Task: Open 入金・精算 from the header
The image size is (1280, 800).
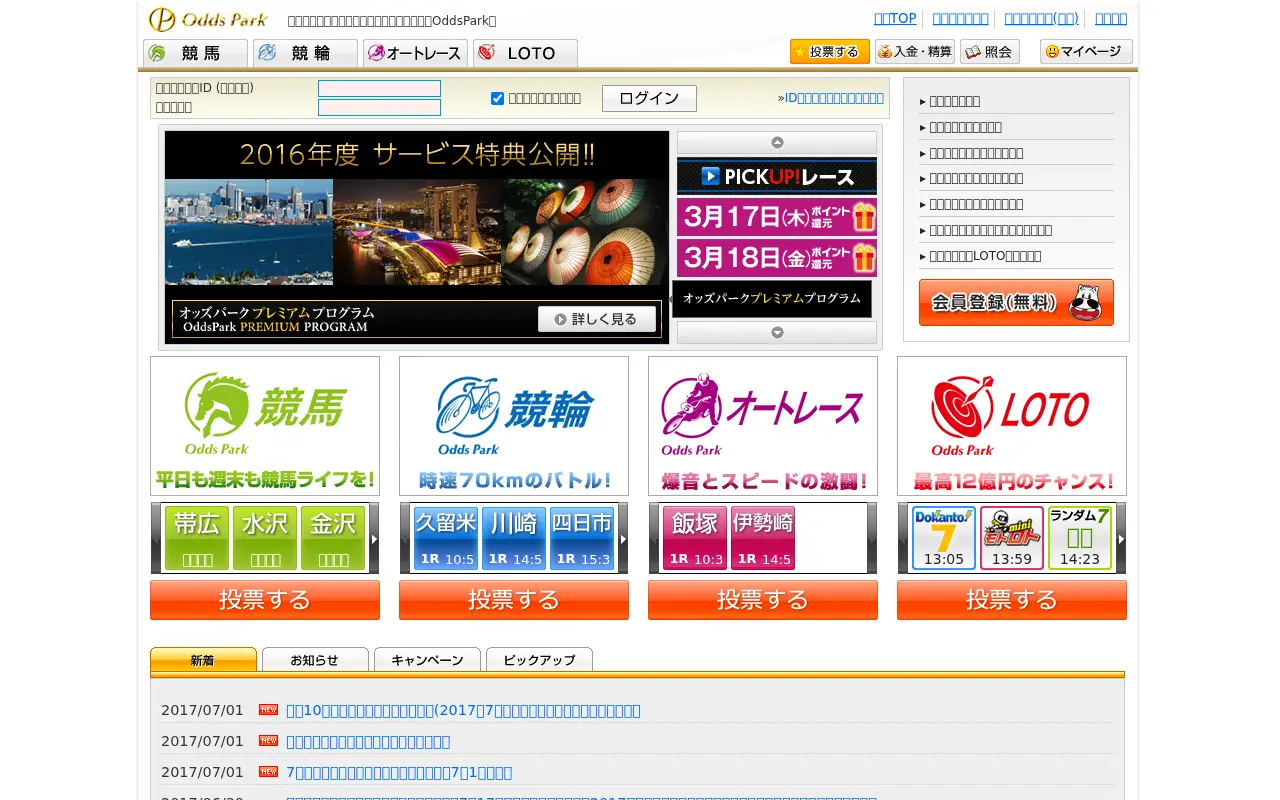Action: click(x=915, y=52)
